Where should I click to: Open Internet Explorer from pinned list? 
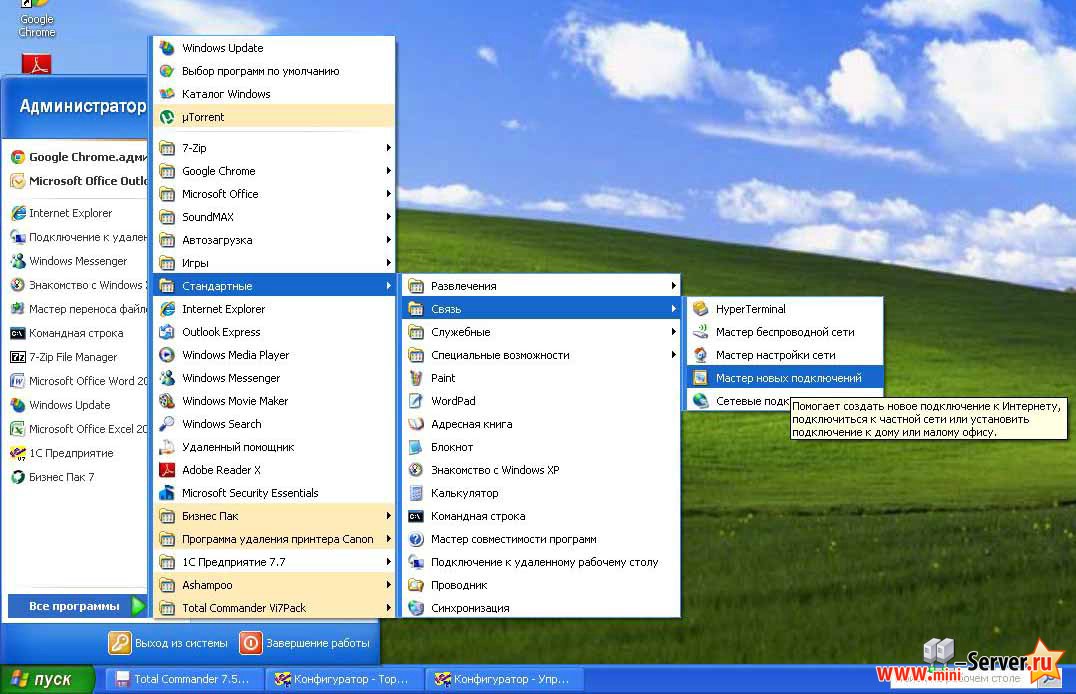pos(77,213)
